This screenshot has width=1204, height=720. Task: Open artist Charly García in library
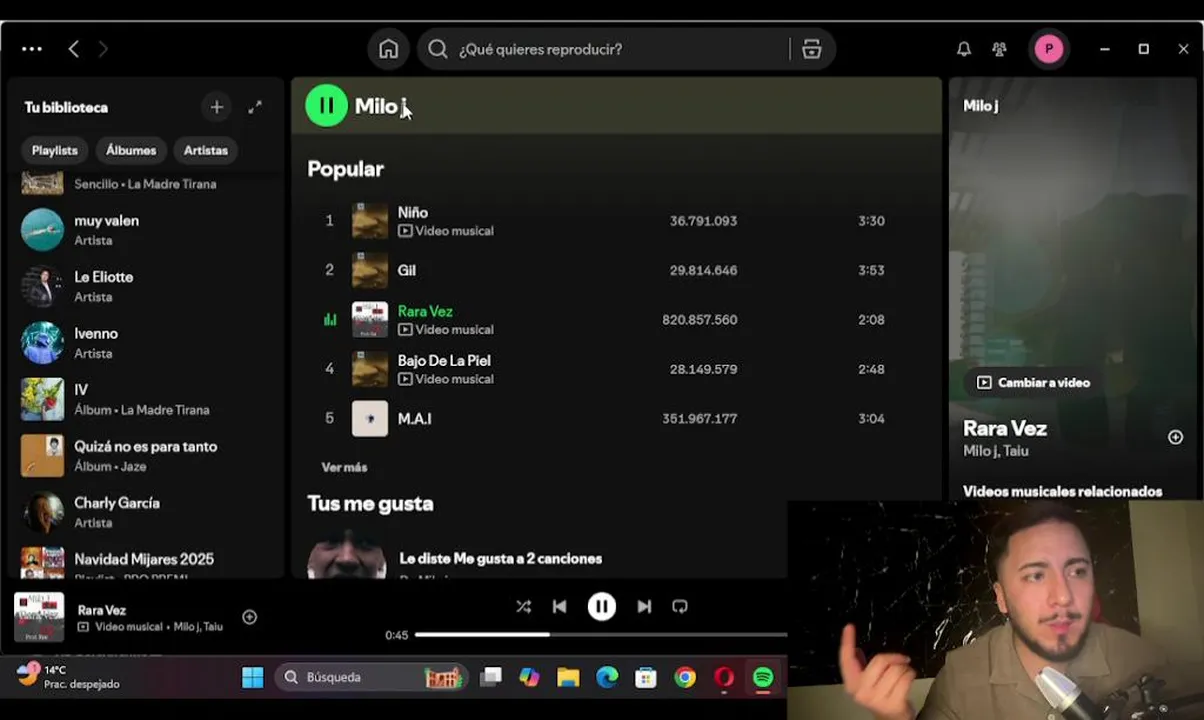pos(145,512)
